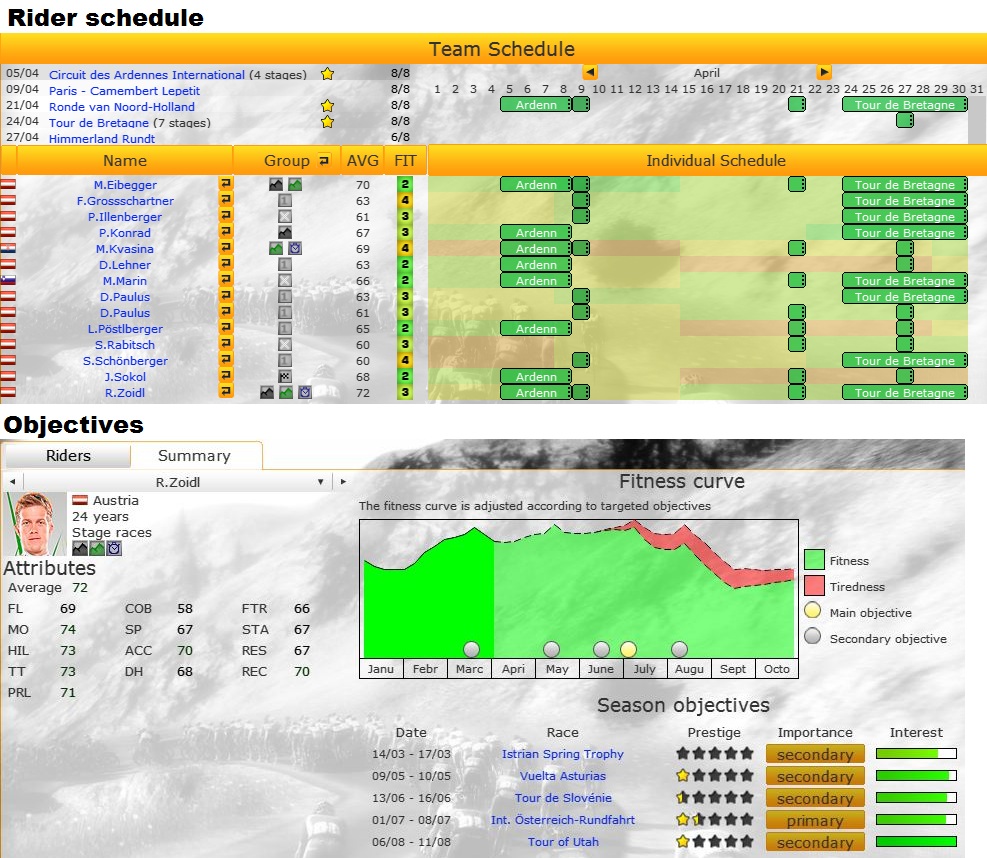Click the gold star next to Tour de Bretagne
This screenshot has width=987, height=858.
point(327,122)
